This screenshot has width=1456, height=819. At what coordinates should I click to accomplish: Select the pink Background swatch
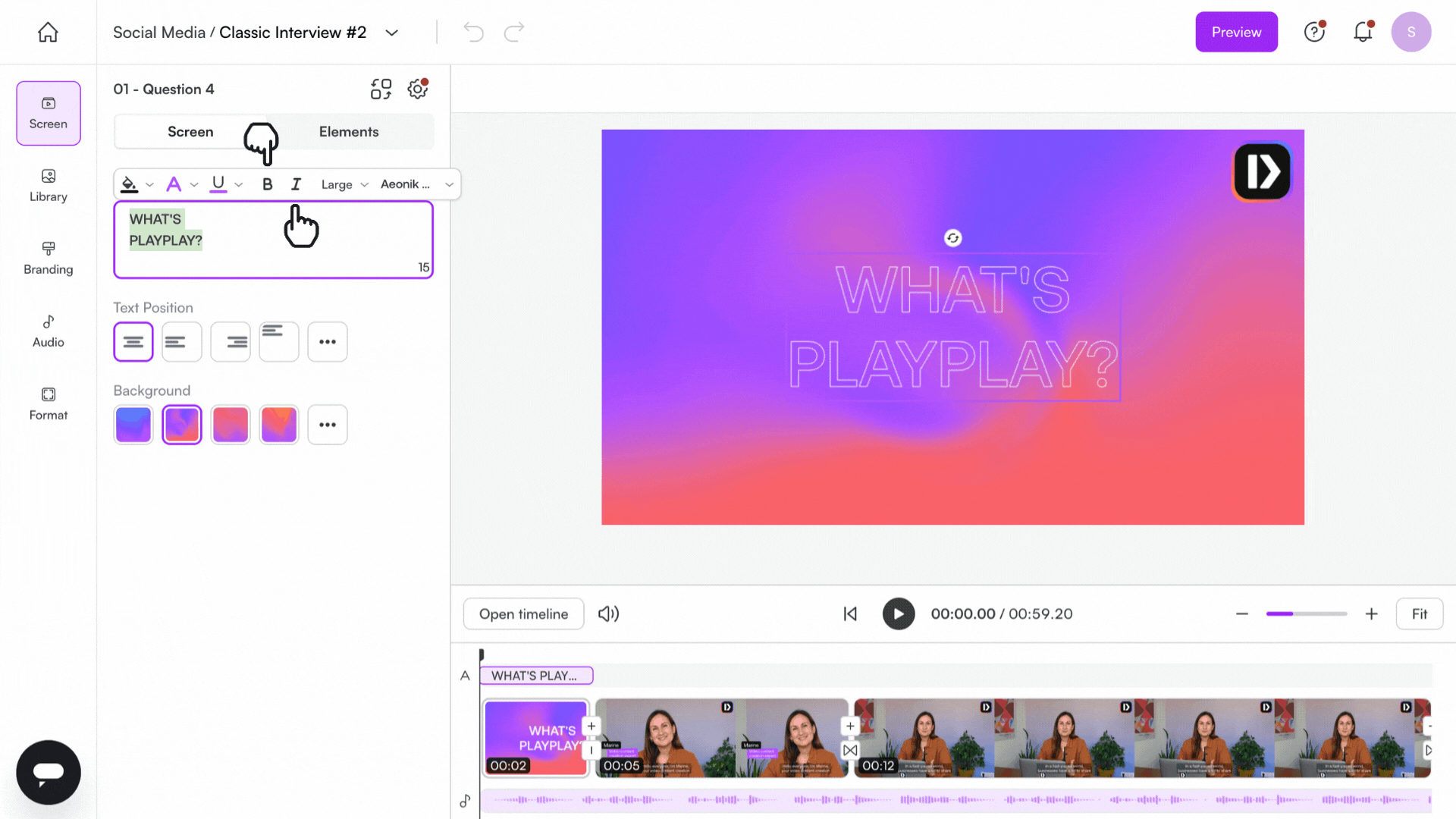pyautogui.click(x=231, y=425)
